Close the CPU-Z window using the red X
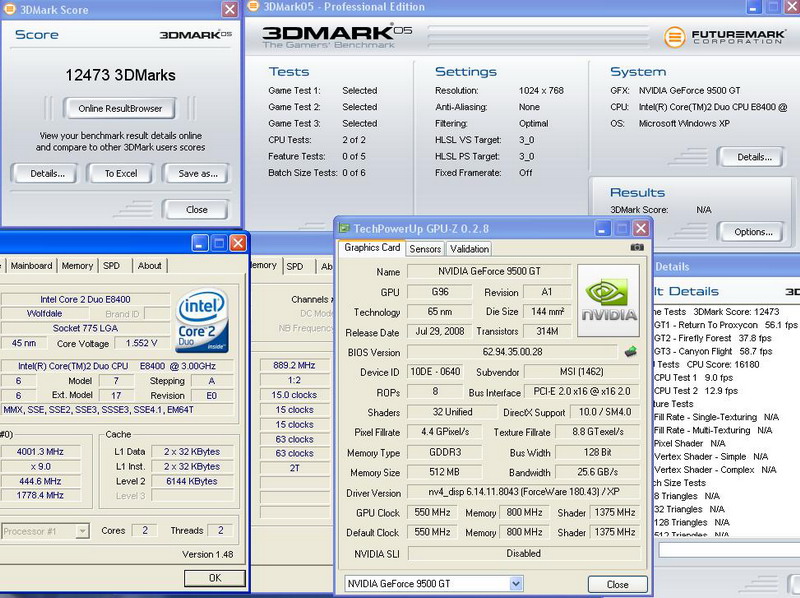This screenshot has height=598, width=800. tap(238, 243)
